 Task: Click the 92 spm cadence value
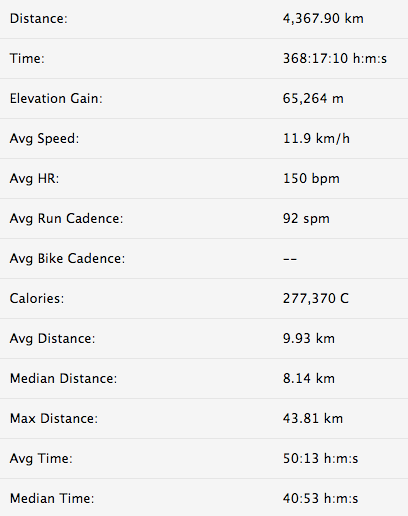[306, 219]
